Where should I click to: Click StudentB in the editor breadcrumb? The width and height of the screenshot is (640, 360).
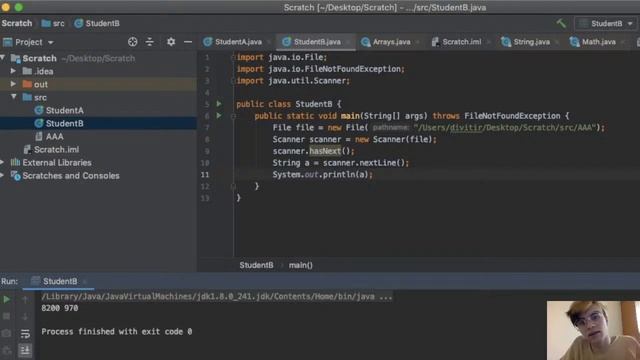point(256,265)
